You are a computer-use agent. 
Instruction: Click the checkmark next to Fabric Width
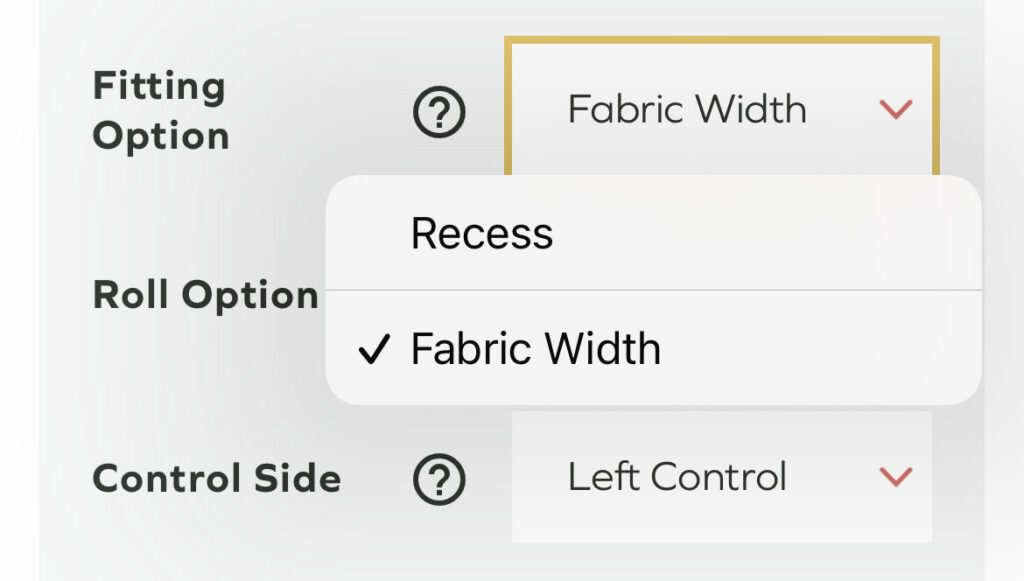(373, 350)
